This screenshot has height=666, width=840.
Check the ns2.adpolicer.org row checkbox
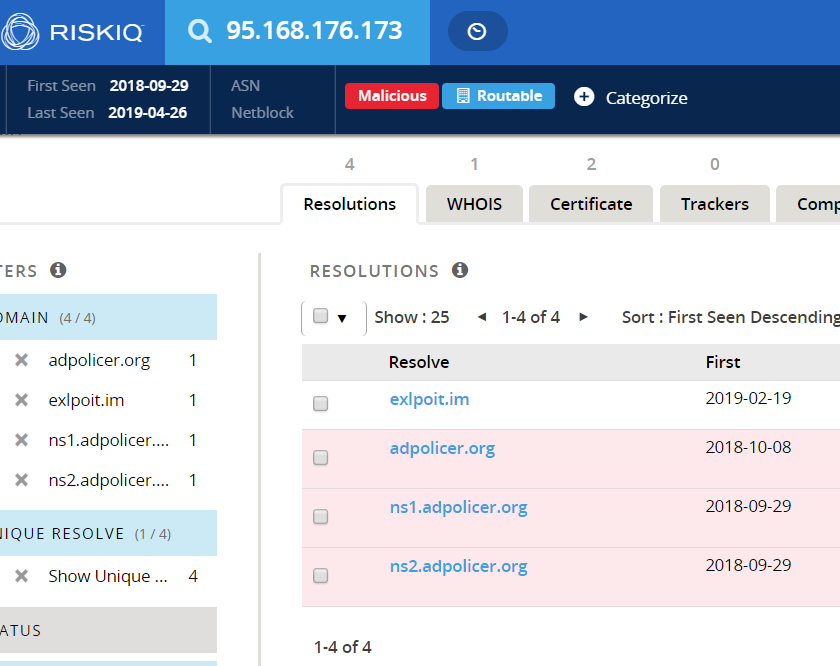(320, 575)
